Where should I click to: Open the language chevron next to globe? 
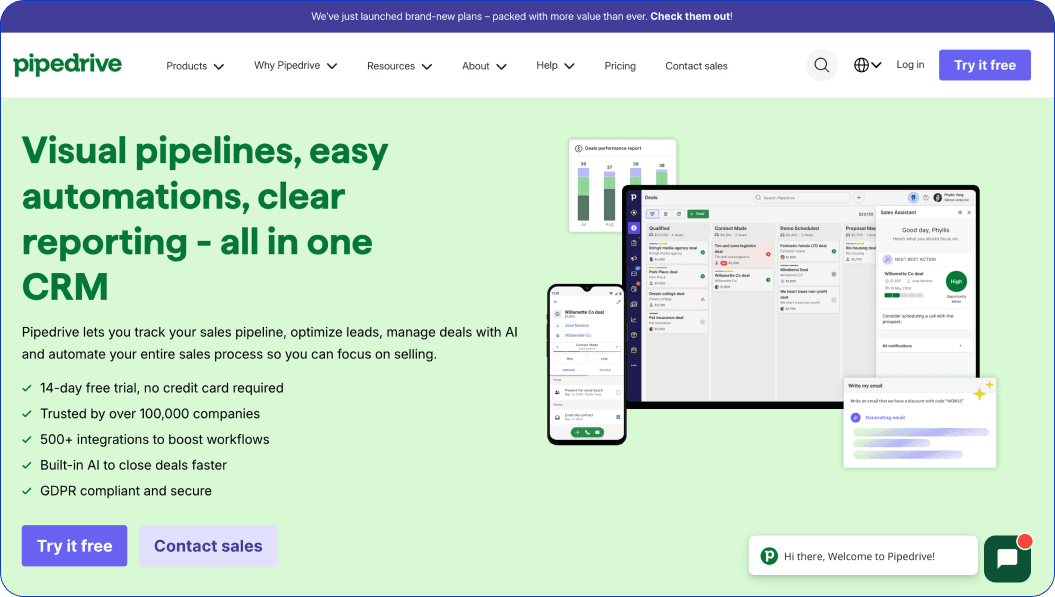click(876, 65)
